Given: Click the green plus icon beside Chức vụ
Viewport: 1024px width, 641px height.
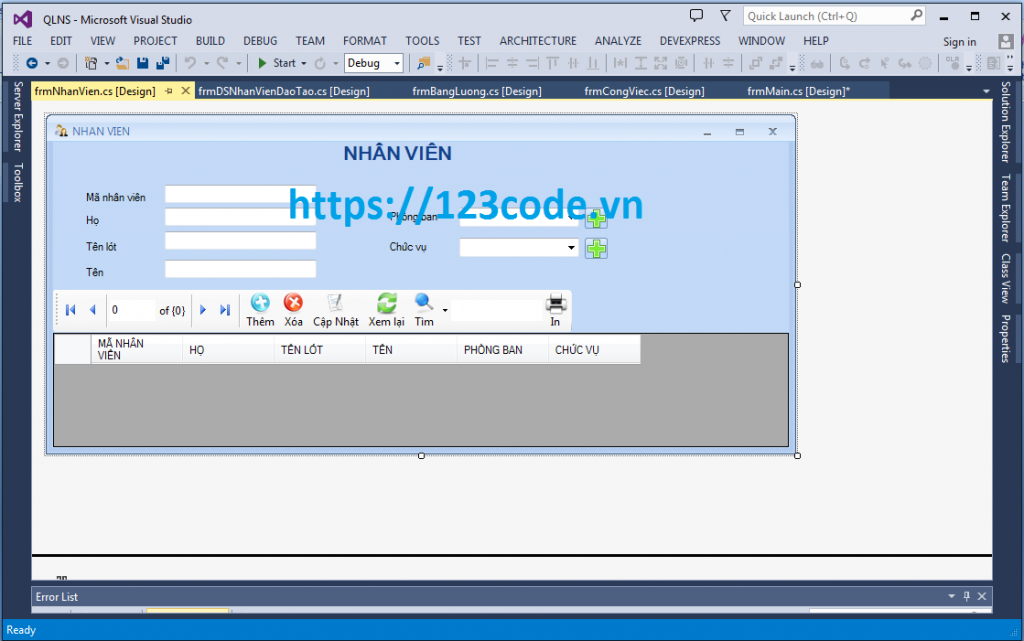Looking at the screenshot, I should [x=596, y=249].
